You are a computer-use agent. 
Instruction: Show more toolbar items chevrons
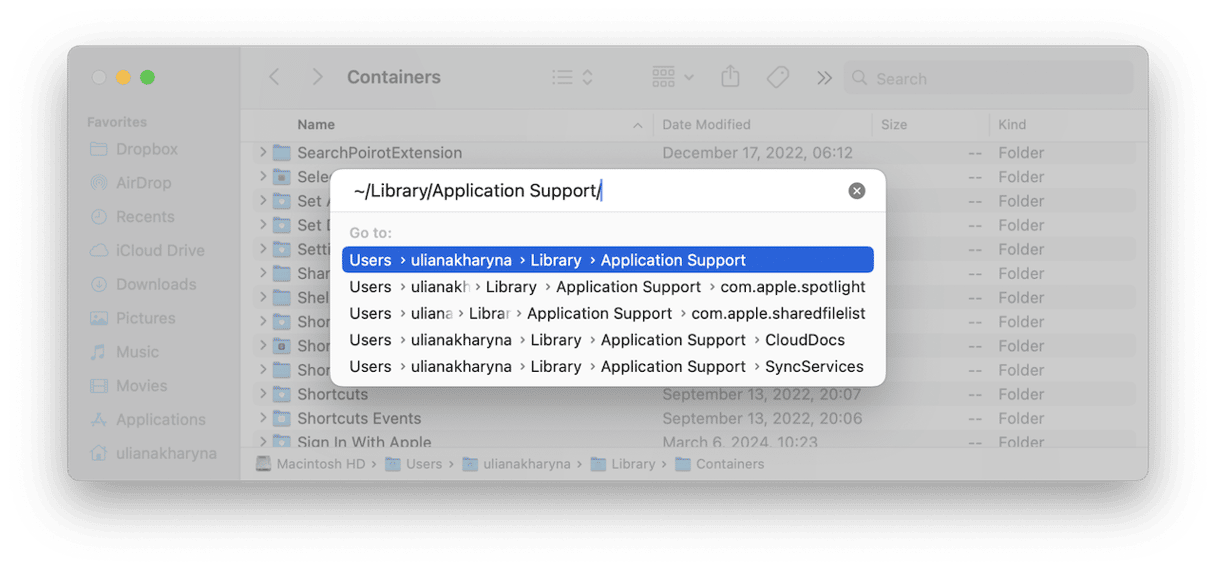[824, 78]
